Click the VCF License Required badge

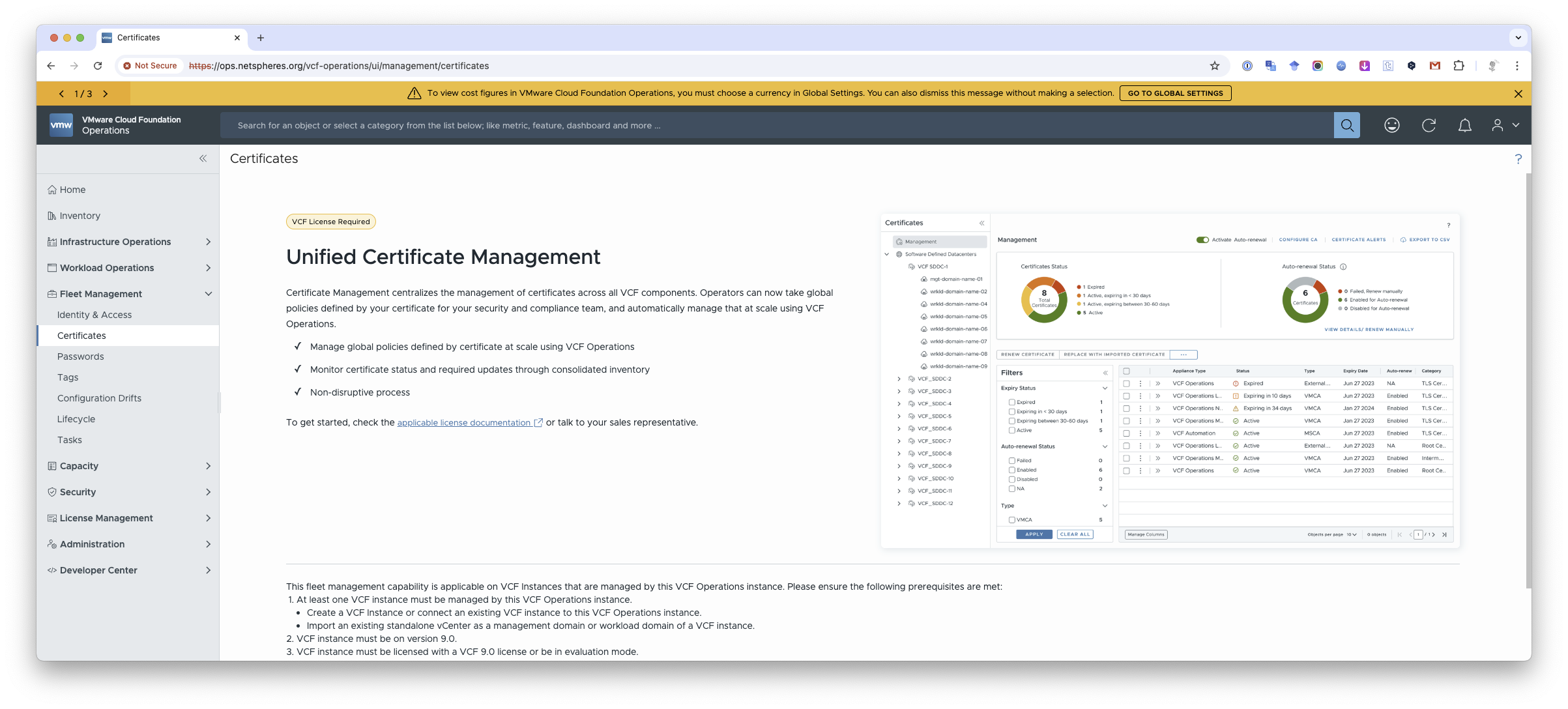click(x=330, y=222)
